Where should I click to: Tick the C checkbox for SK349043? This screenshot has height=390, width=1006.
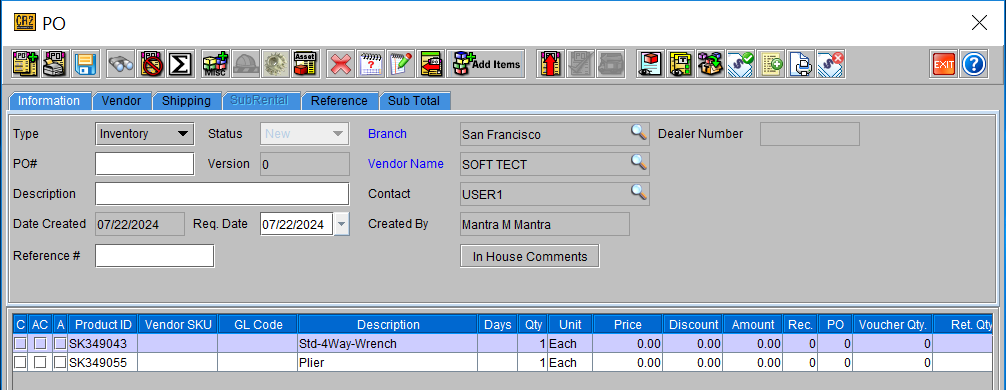click(21, 344)
